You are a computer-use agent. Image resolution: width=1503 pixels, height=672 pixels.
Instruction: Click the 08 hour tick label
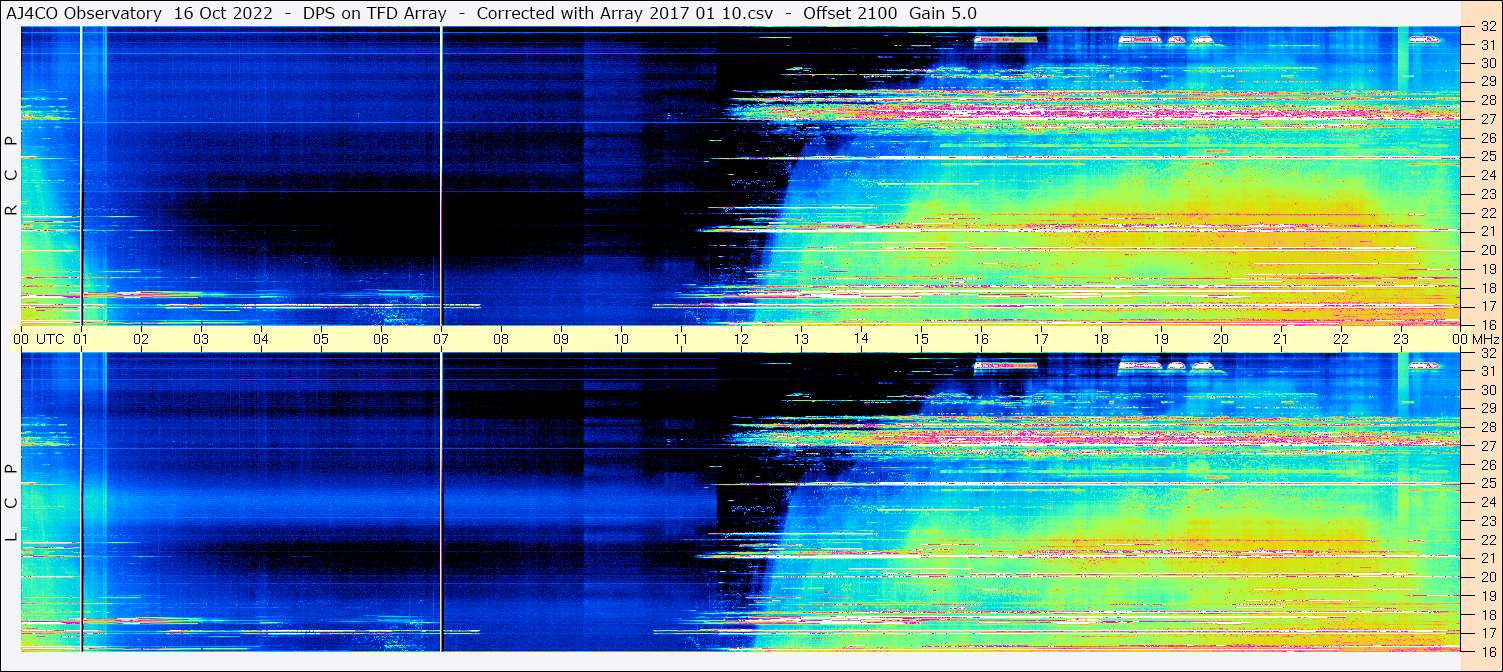(x=501, y=339)
